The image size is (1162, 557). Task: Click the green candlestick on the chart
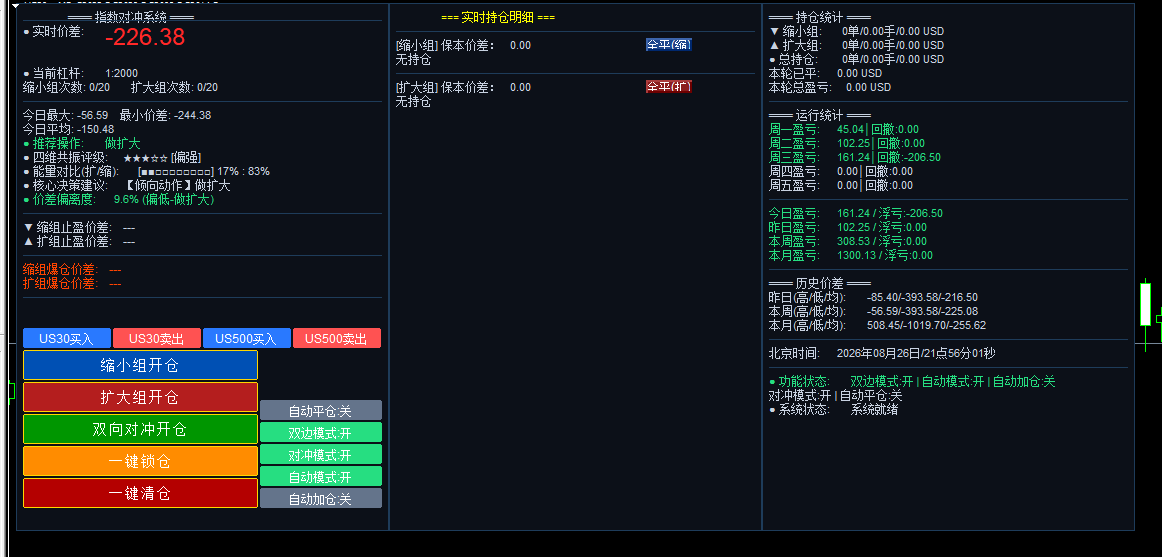[x=1146, y=304]
